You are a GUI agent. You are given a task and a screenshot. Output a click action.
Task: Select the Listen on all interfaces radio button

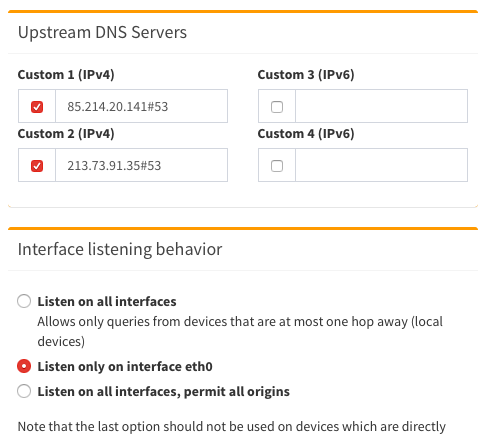24,301
